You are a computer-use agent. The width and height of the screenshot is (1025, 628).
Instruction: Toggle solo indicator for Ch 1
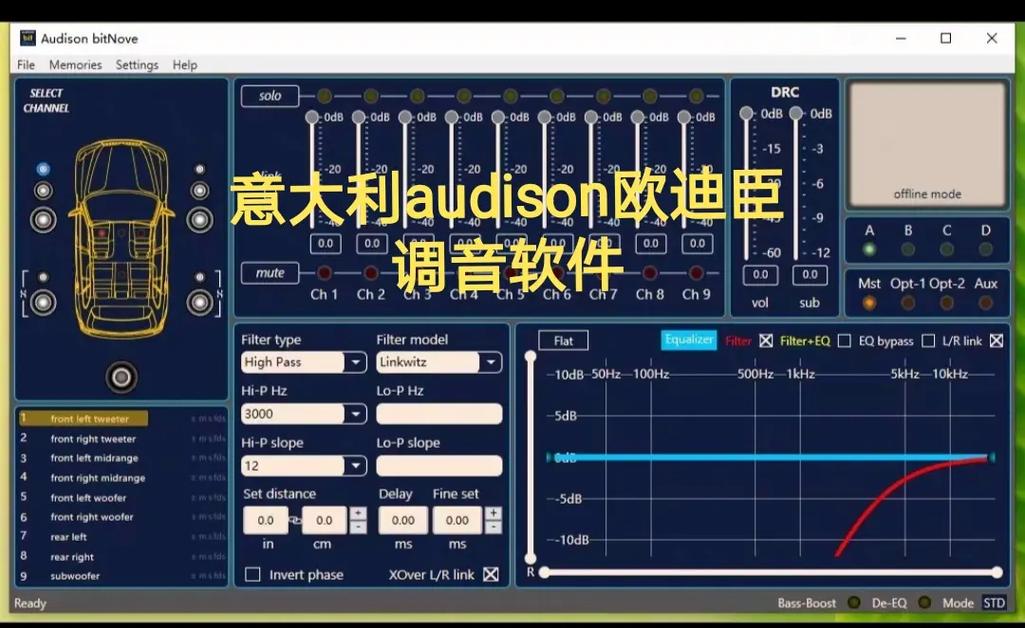pyautogui.click(x=324, y=97)
